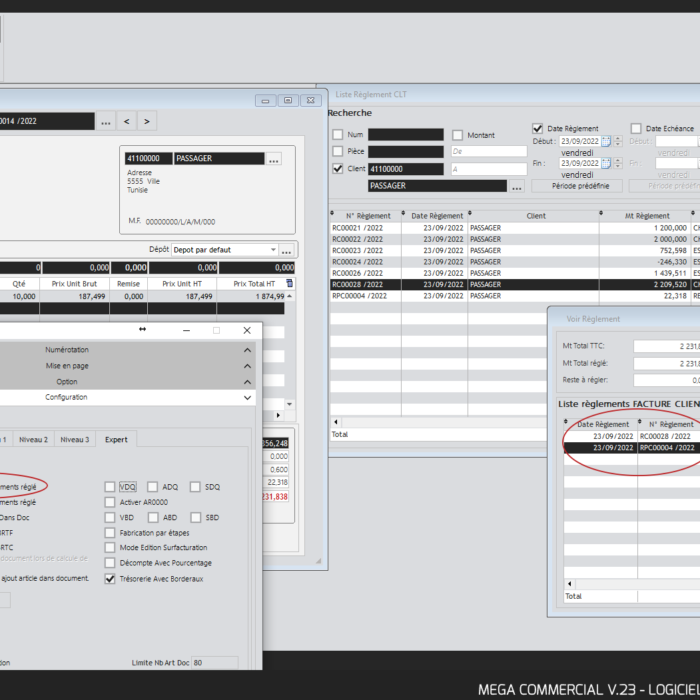Open the depot lookup ellipsis button
700x700 pixels.
[x=286, y=250]
